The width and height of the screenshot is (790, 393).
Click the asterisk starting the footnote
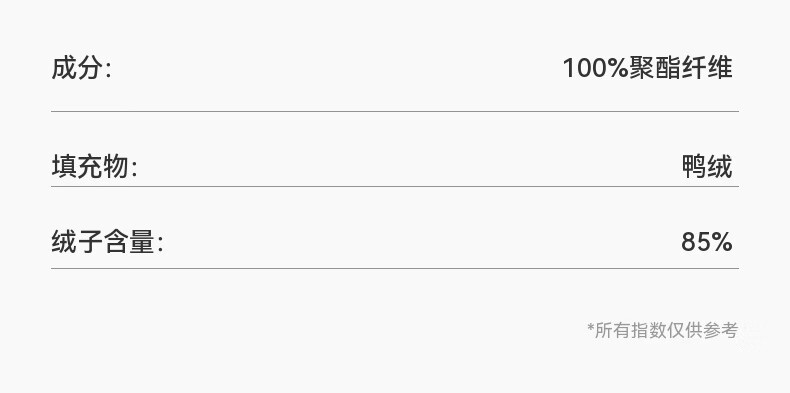590,328
